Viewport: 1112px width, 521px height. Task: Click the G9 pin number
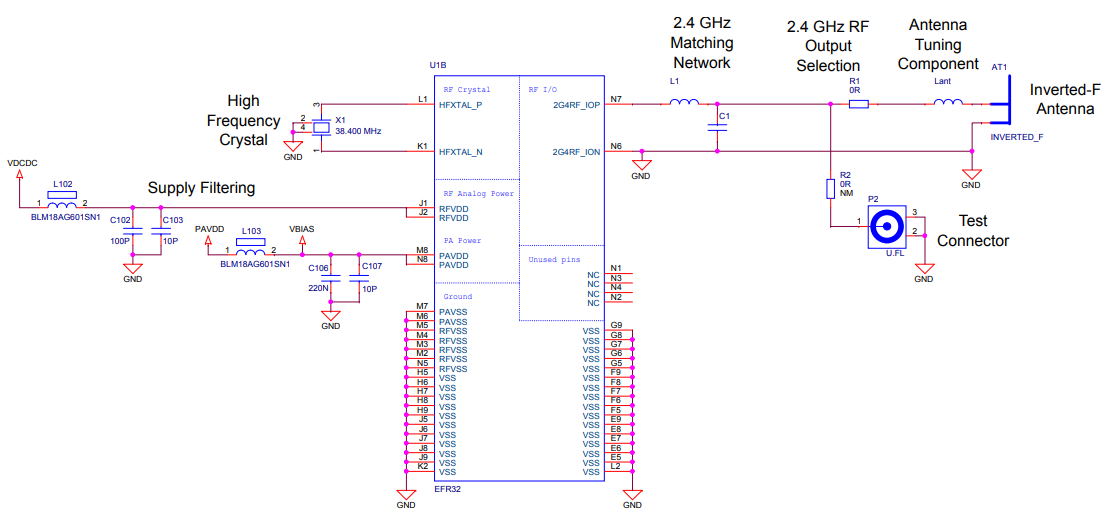(x=616, y=325)
